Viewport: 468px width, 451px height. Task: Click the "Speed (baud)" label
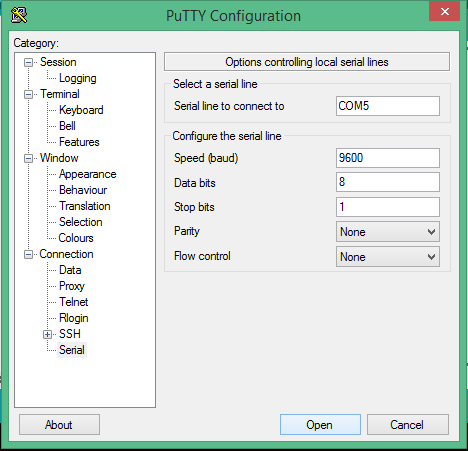206,158
